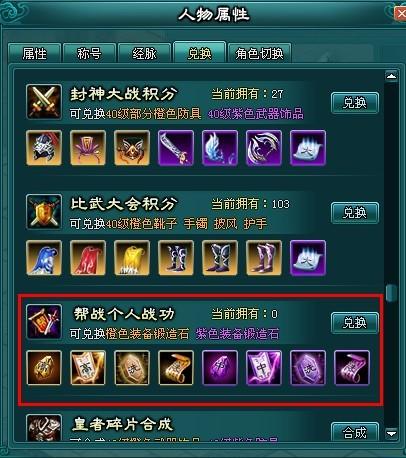Switch to the 称号 tab
Viewport: 406px width, 458px height.
click(89, 53)
